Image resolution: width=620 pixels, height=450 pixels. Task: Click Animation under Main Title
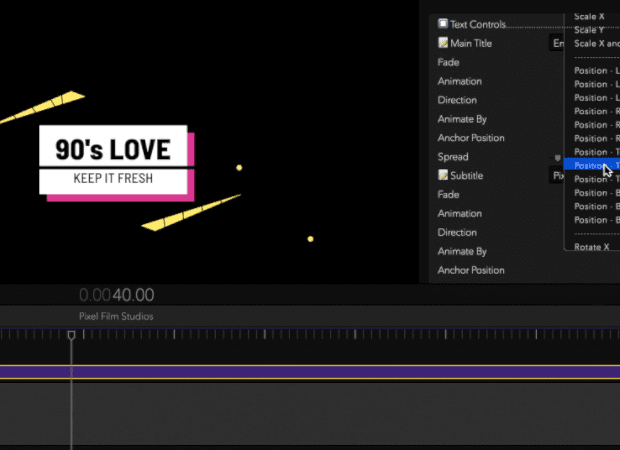pos(459,81)
